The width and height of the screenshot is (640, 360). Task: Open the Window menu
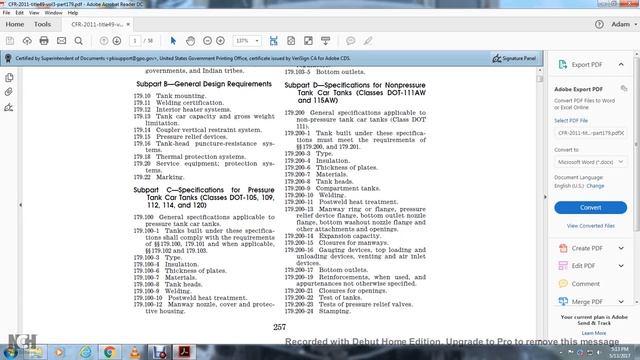[53, 13]
